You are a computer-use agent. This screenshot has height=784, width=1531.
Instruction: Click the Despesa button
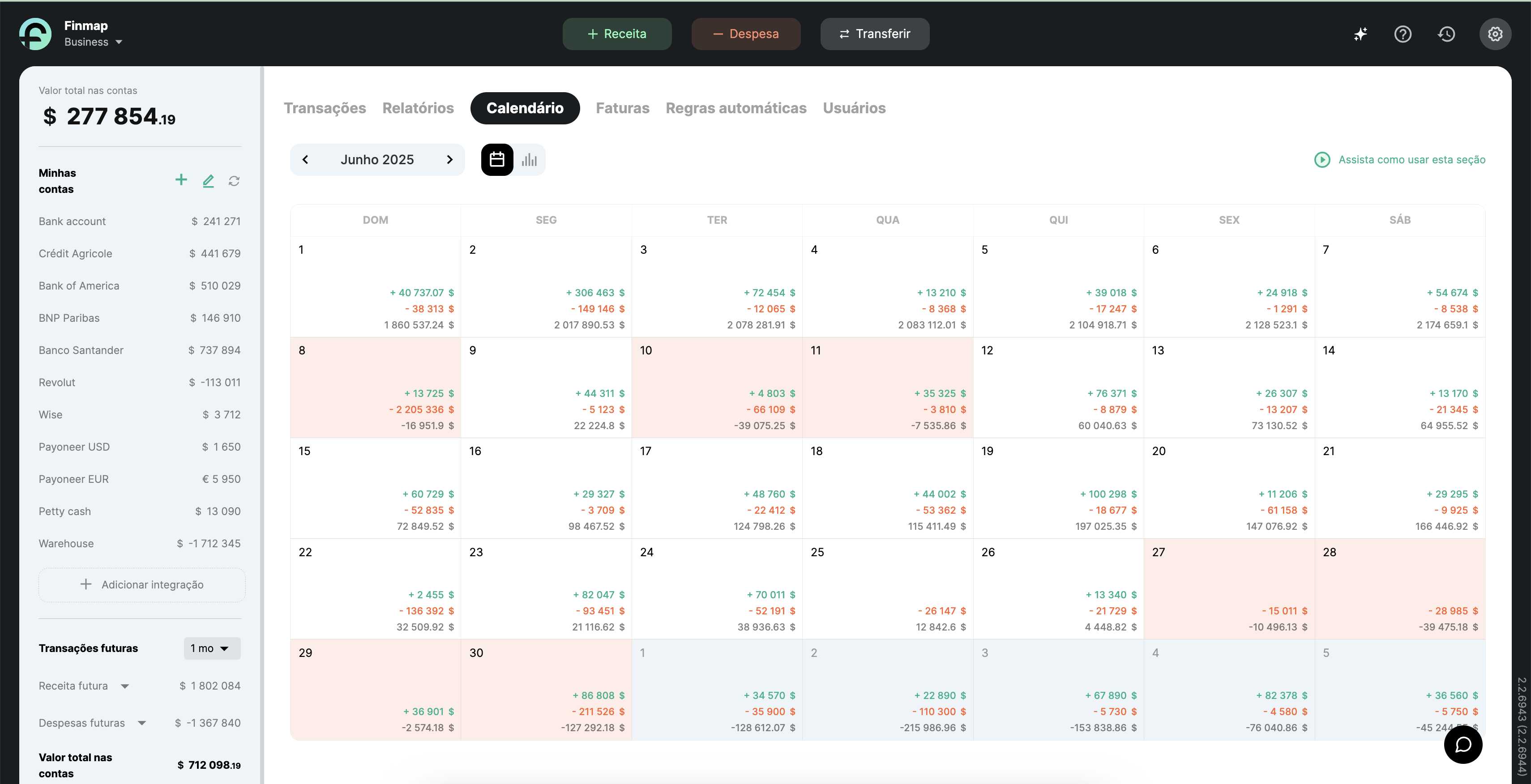(745, 34)
